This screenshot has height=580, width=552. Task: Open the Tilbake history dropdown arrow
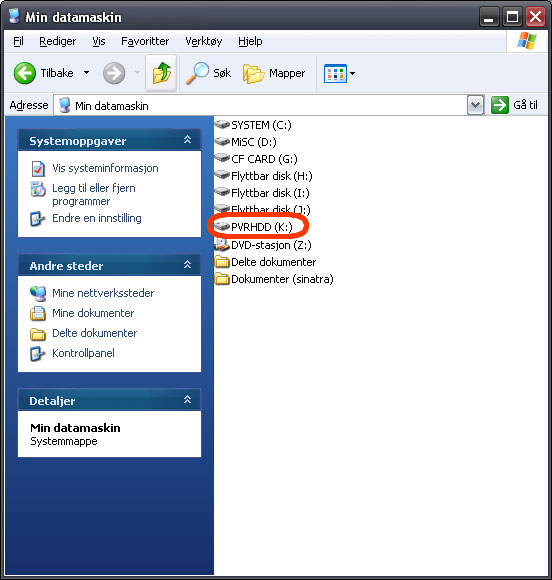point(86,72)
